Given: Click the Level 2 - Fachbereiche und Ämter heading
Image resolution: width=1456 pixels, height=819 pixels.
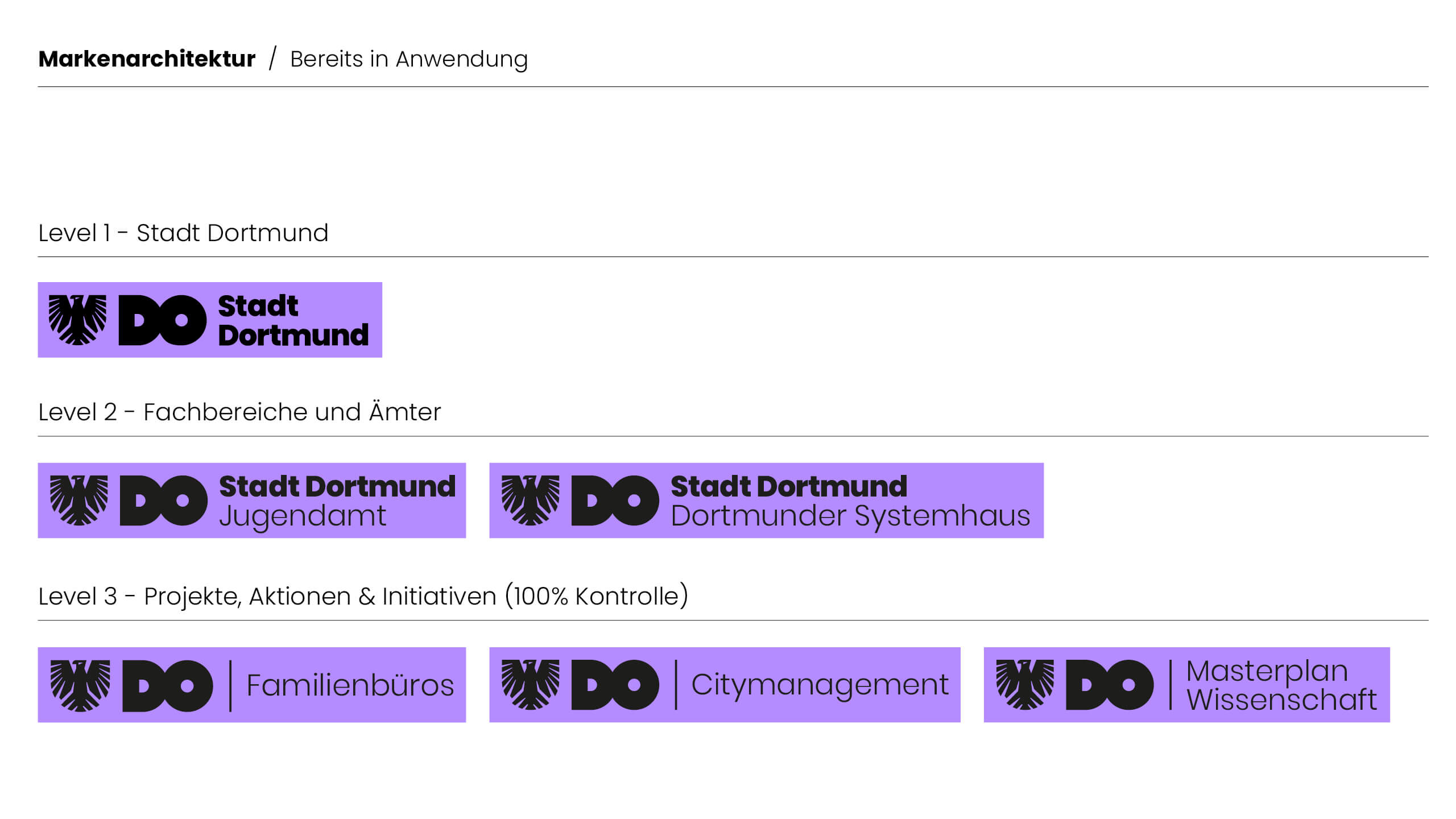Looking at the screenshot, I should 239,412.
